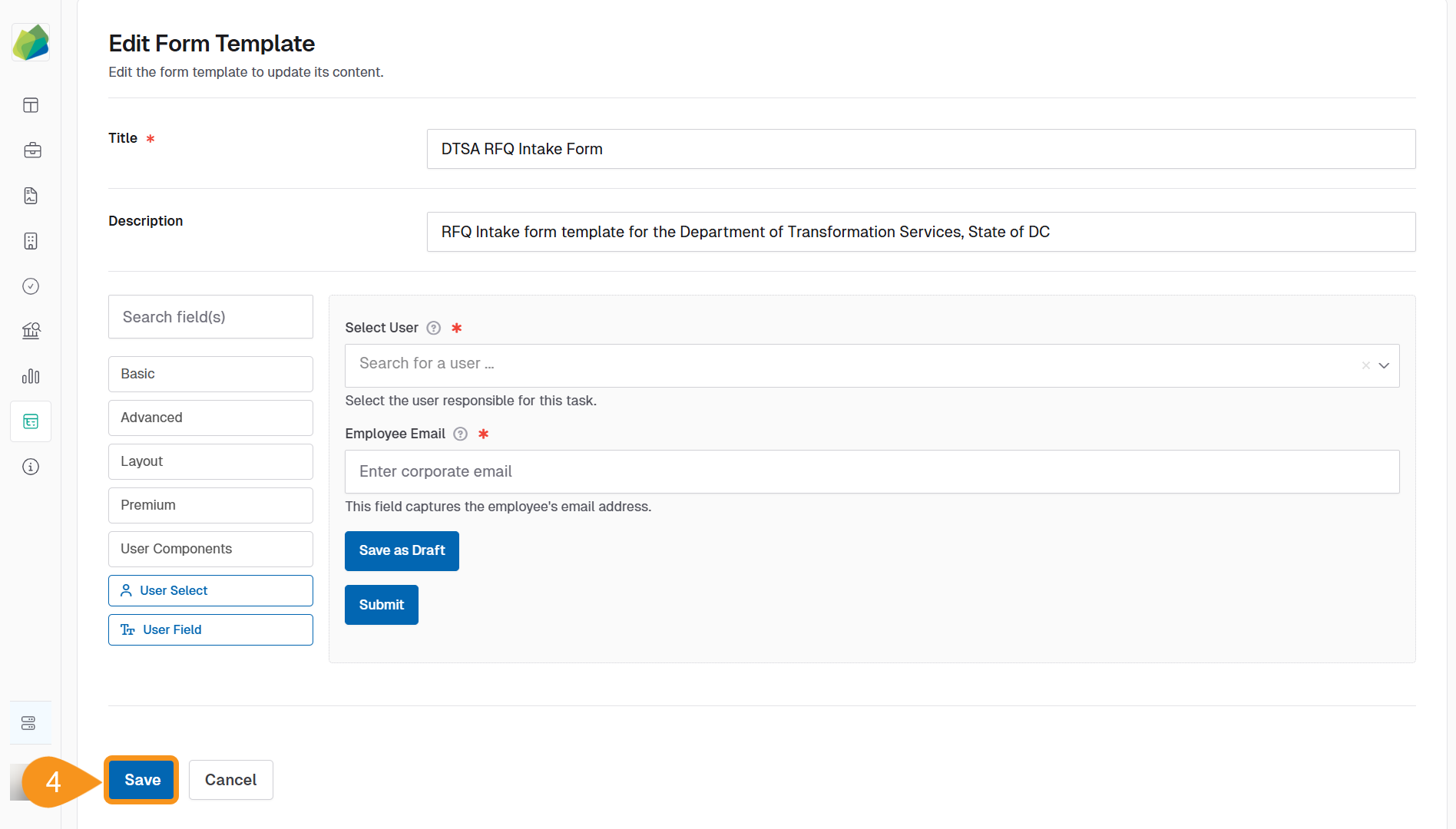Select the approvals check-circle icon

tap(30, 286)
